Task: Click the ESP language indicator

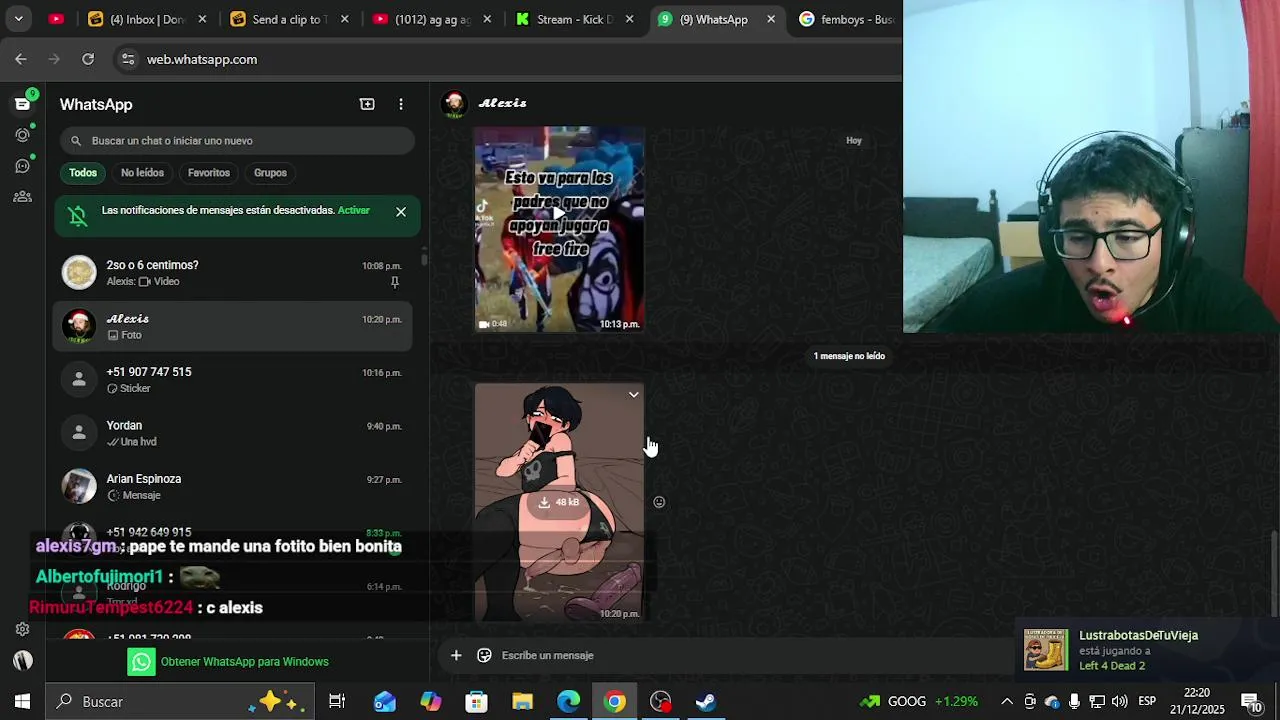Action: point(1147,702)
